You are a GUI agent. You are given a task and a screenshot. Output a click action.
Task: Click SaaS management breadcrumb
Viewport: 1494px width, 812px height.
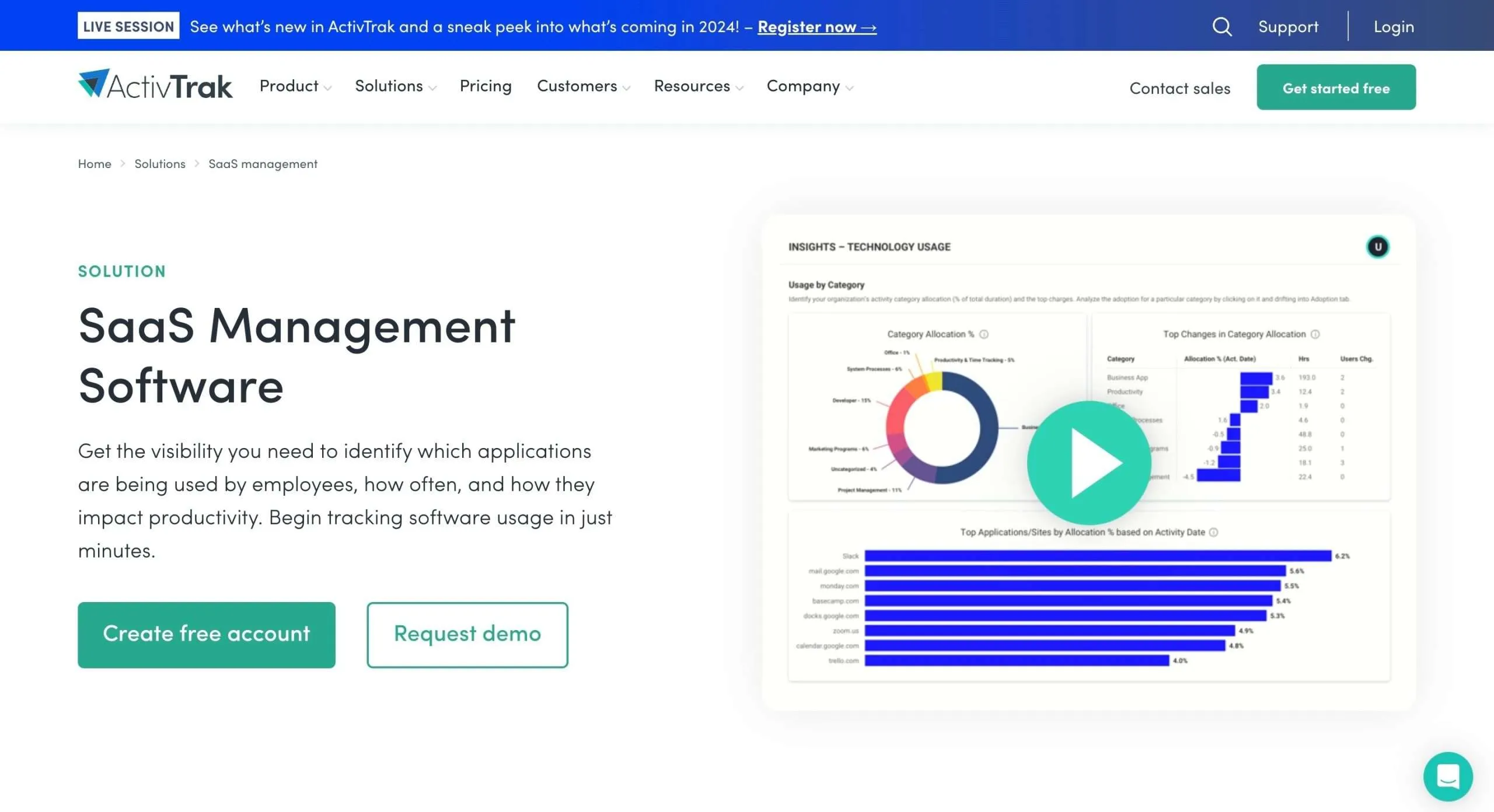pyautogui.click(x=263, y=164)
